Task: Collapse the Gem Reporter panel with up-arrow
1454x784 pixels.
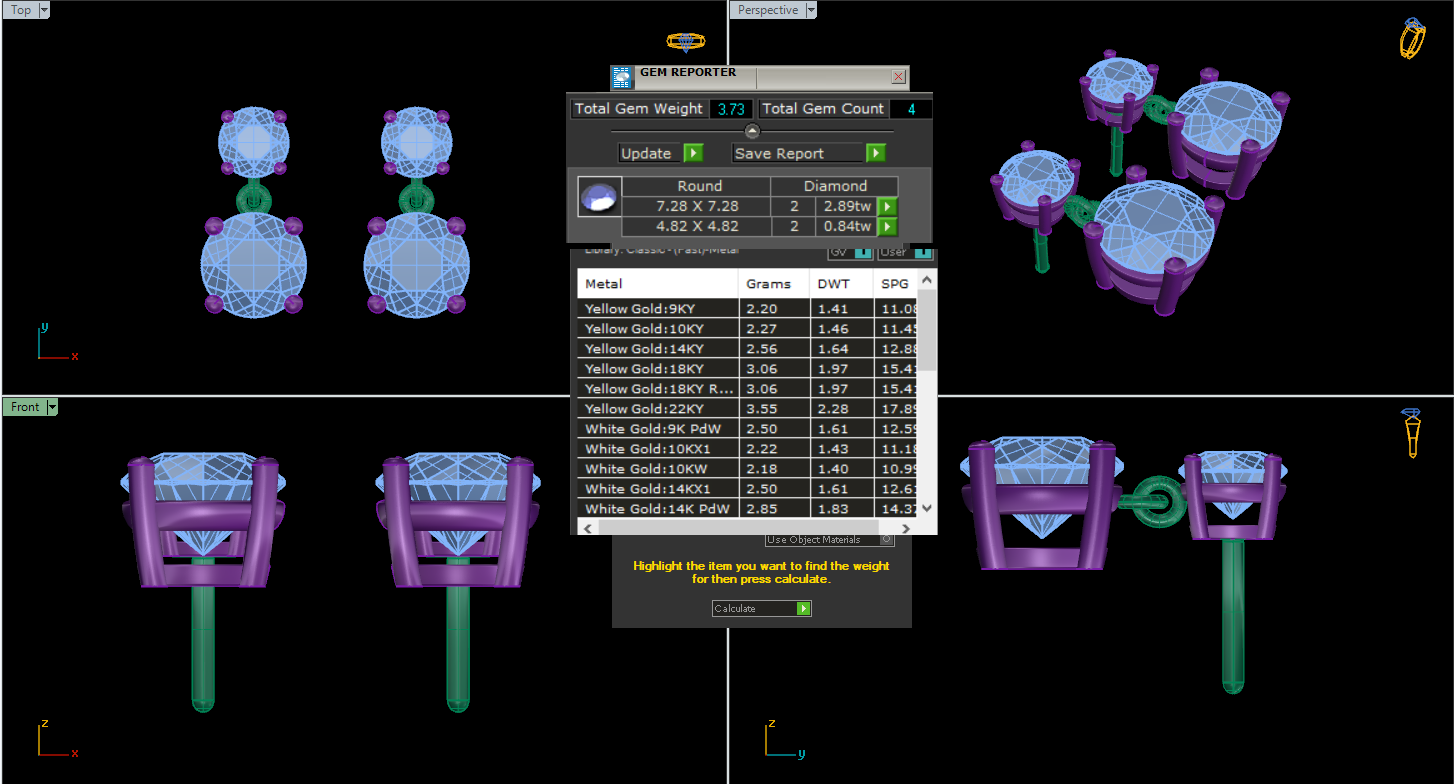Action: (752, 131)
